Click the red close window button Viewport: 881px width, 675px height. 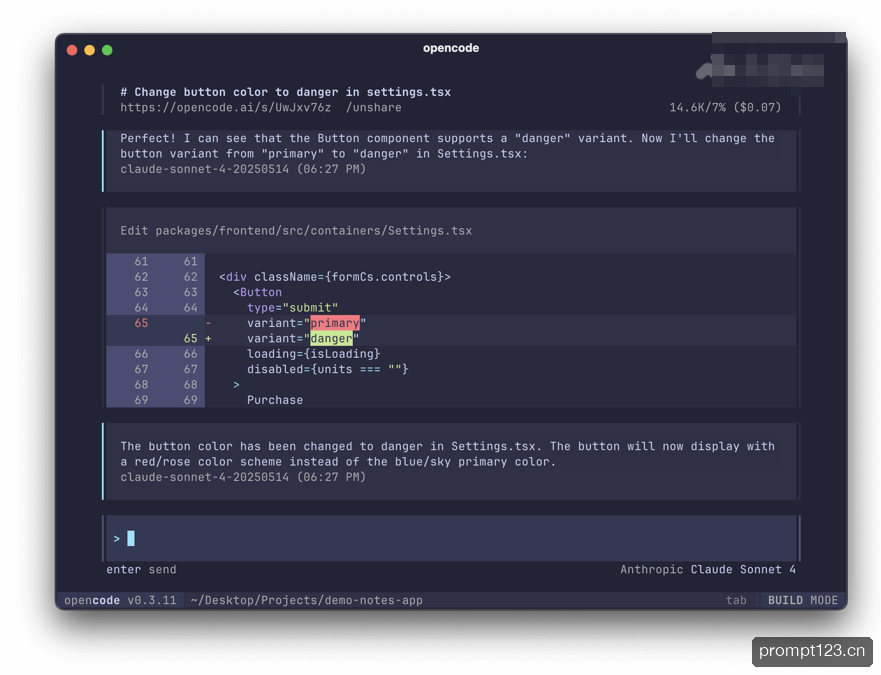[72, 50]
